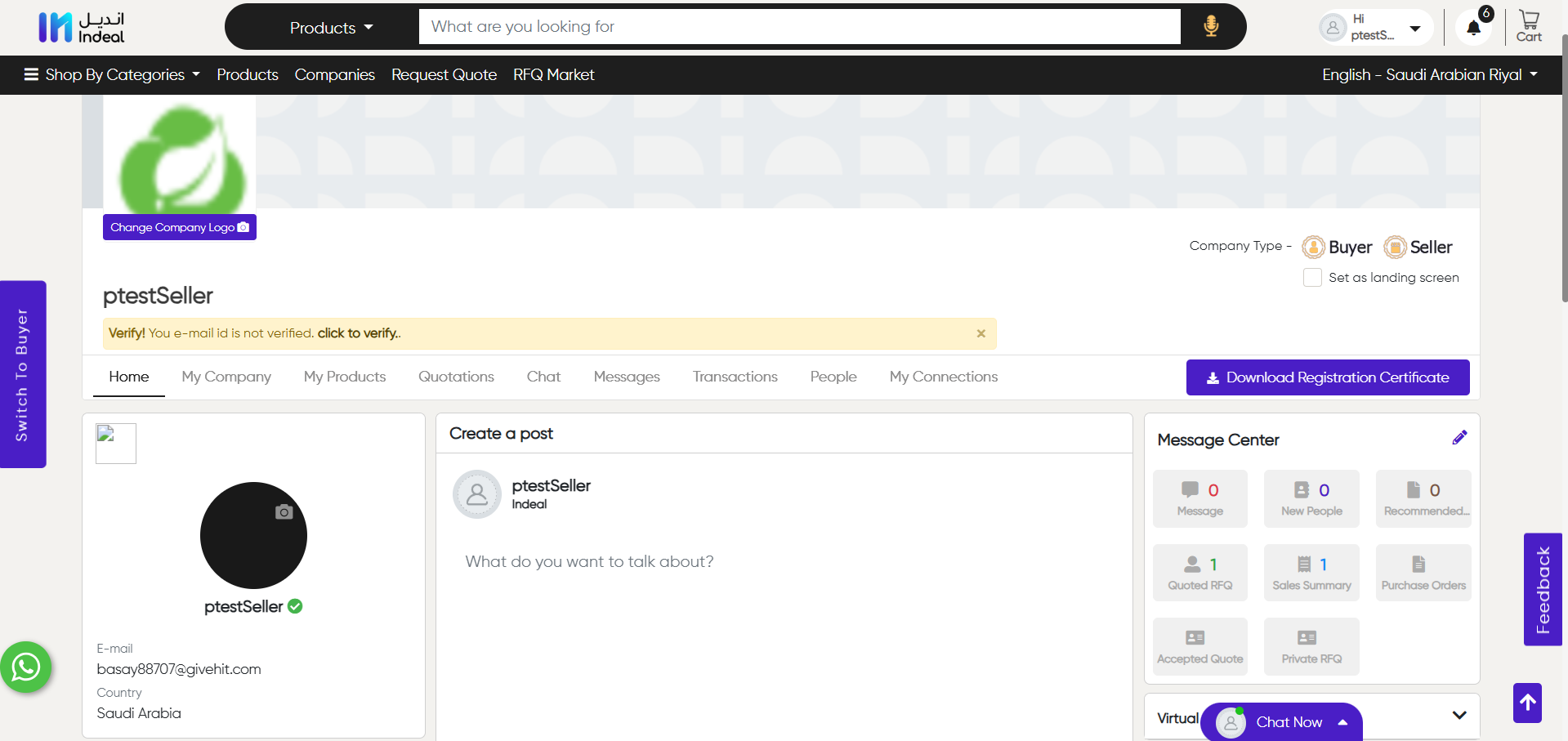Click Download Registration Certificate button
1568x741 pixels.
tap(1327, 377)
